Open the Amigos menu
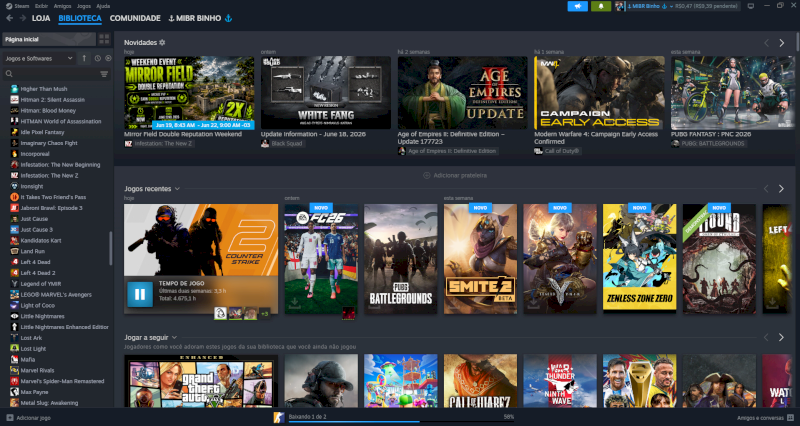The height and width of the screenshot is (426, 800). tap(62, 6)
